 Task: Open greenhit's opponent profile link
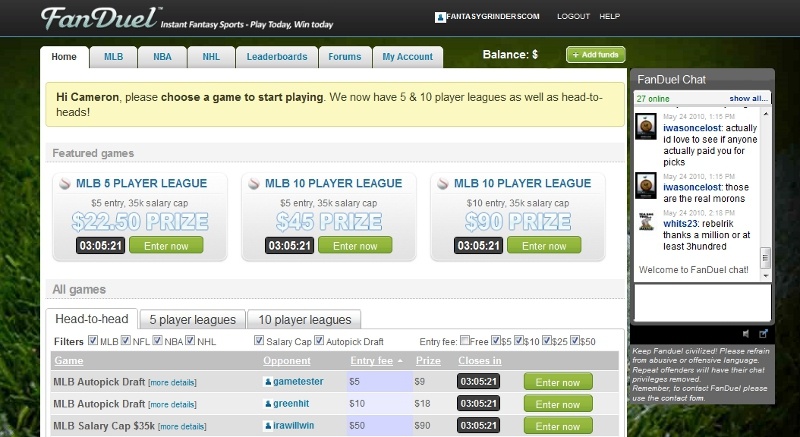pos(291,403)
